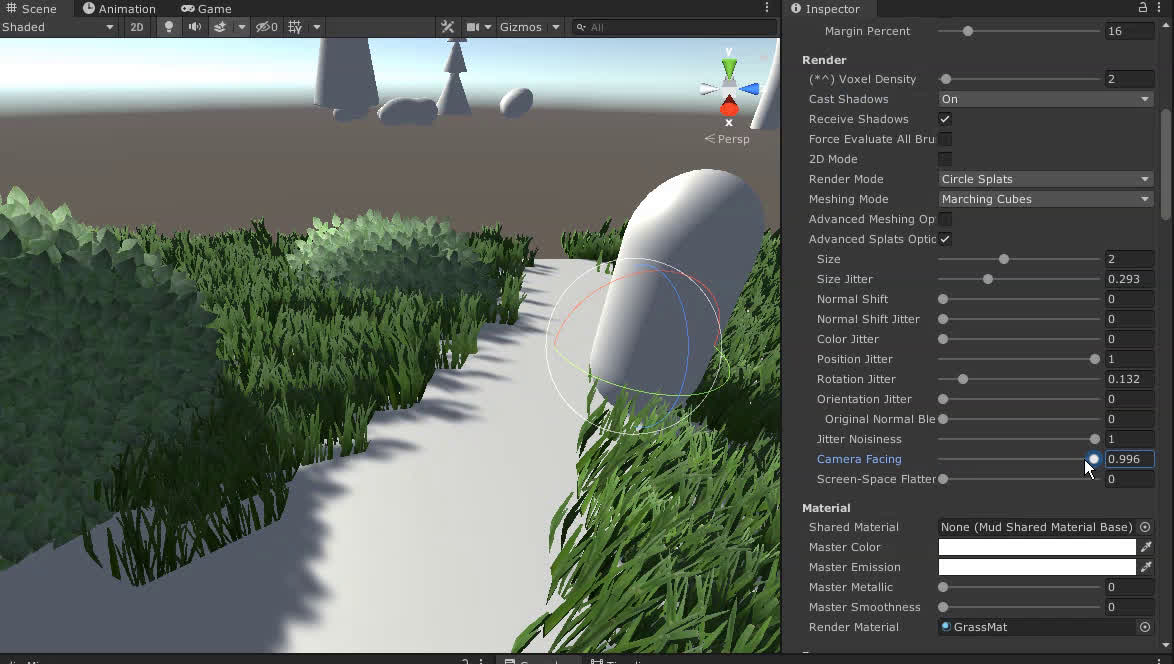Click the green Y axis on the orientation gizmo

(x=729, y=68)
